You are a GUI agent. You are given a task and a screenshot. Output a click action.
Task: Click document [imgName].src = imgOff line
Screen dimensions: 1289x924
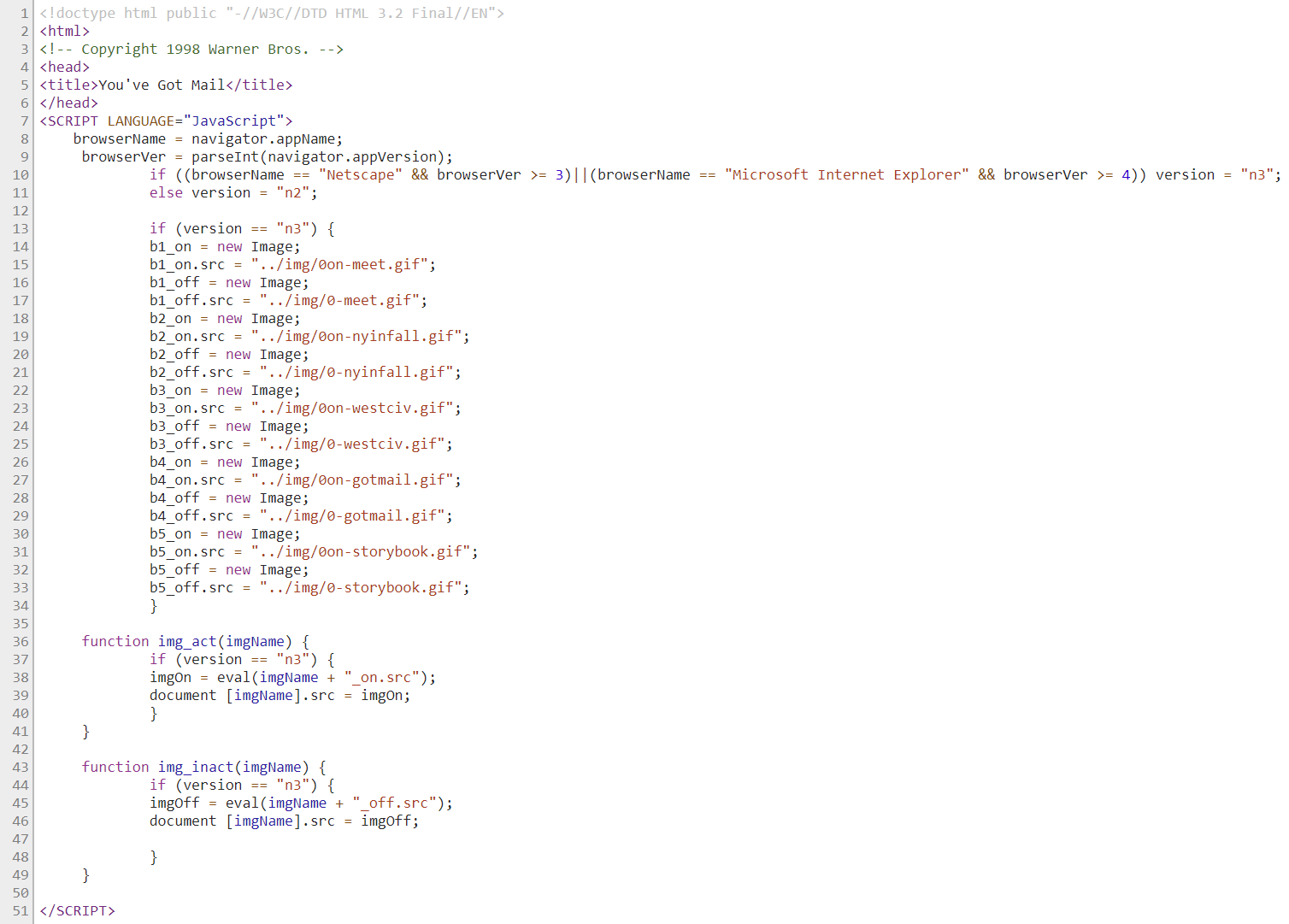[284, 821]
